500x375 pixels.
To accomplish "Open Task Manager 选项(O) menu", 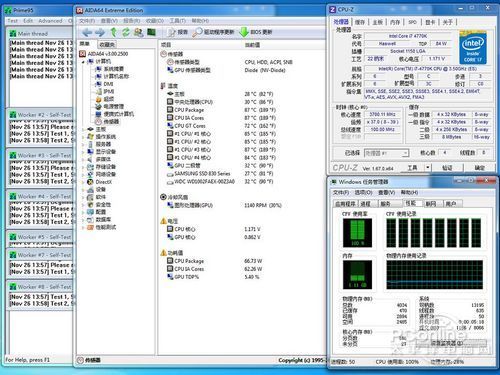I will pyautogui.click(x=363, y=193).
